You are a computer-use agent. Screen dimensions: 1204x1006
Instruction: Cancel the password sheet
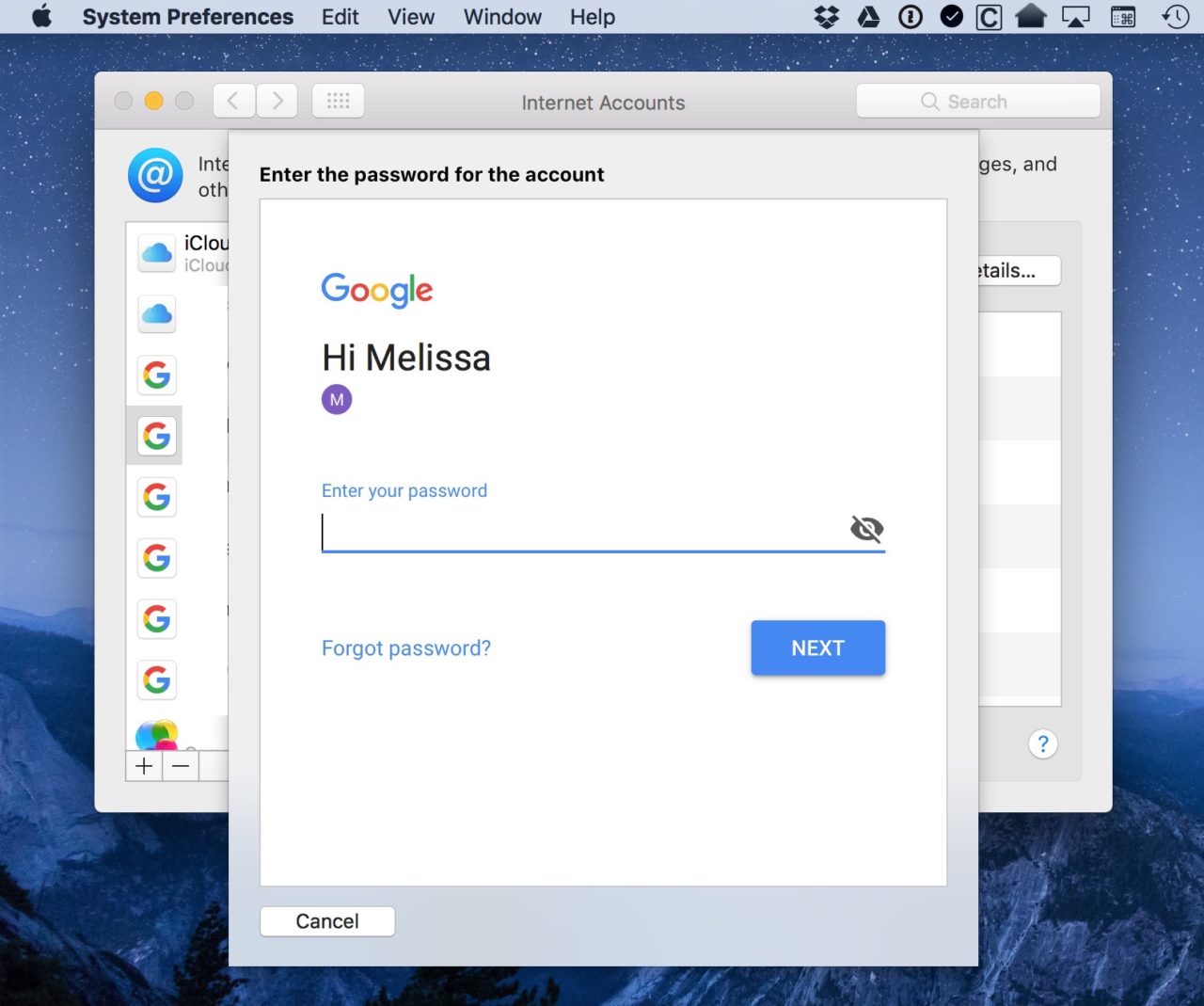coord(327,921)
